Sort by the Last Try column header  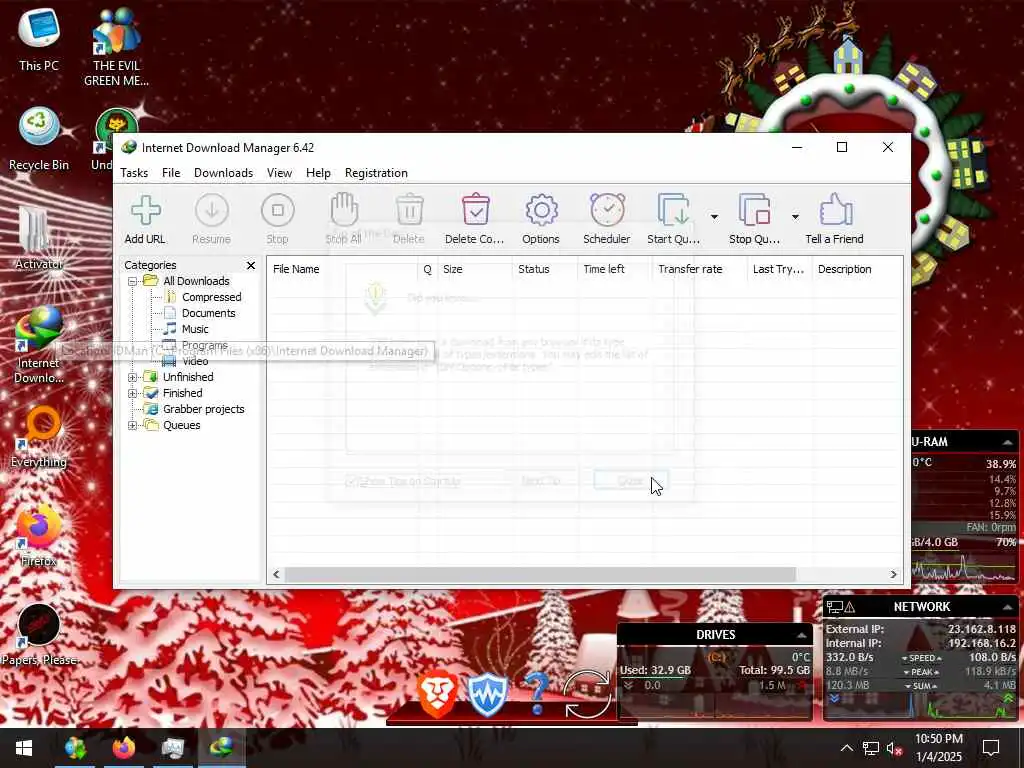pos(780,269)
